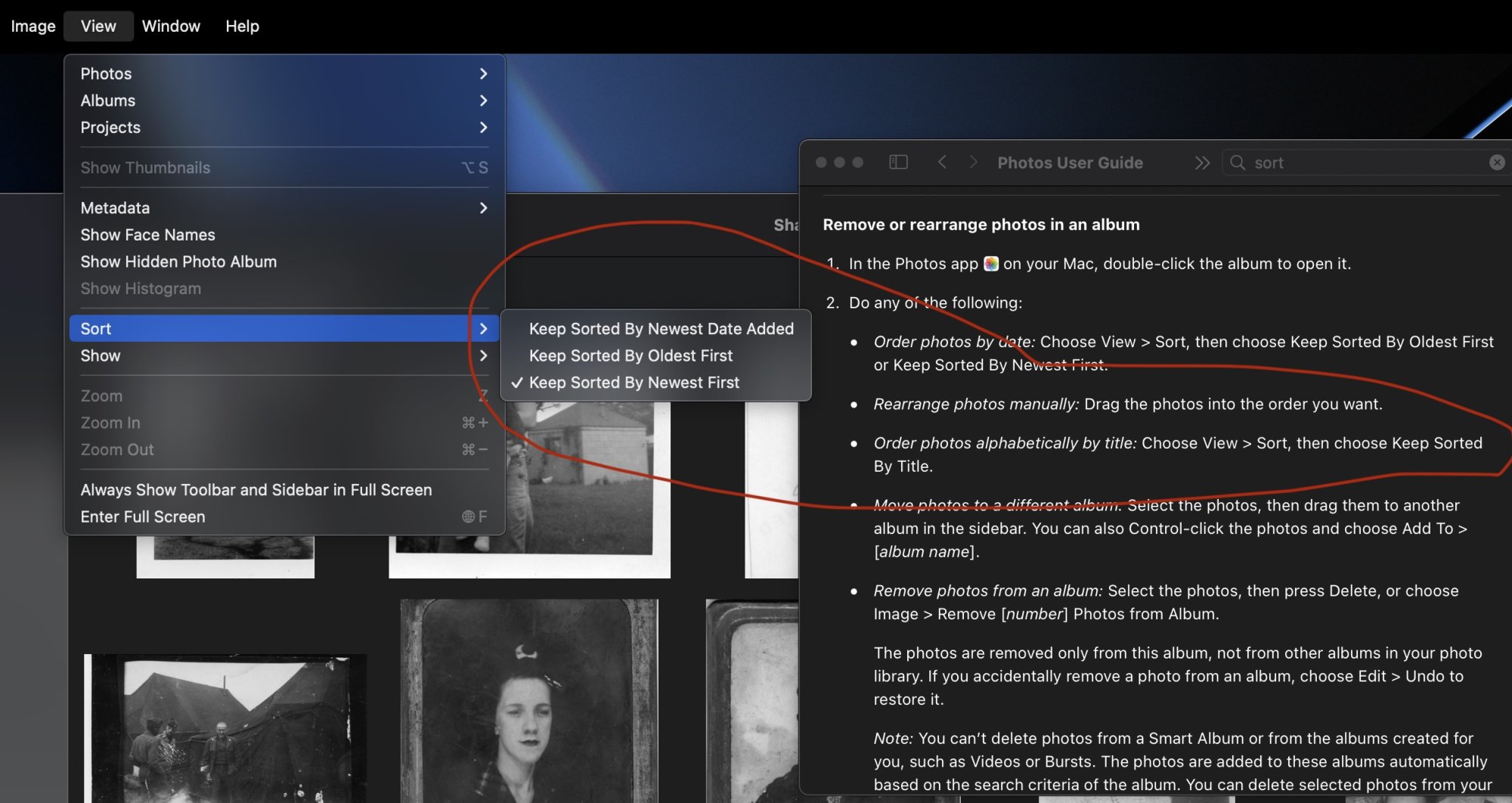Screen dimensions: 1512x803
Task: Click the magnifier icon in search field
Action: (1238, 163)
